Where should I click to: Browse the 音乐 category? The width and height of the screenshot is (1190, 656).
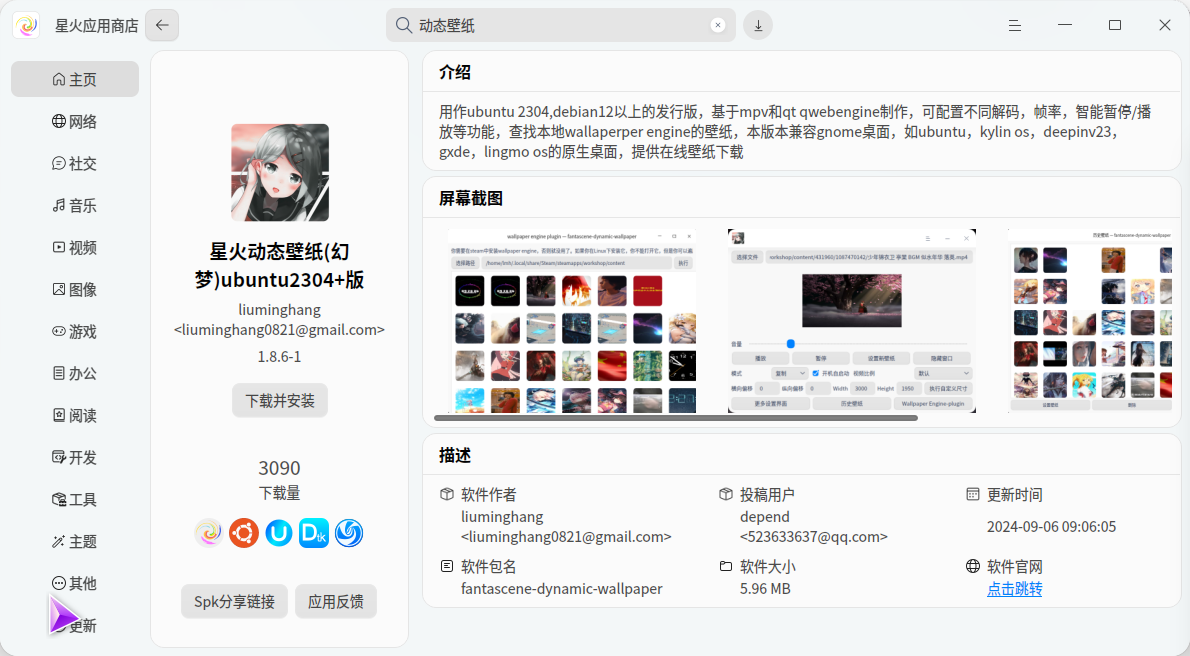coord(74,205)
